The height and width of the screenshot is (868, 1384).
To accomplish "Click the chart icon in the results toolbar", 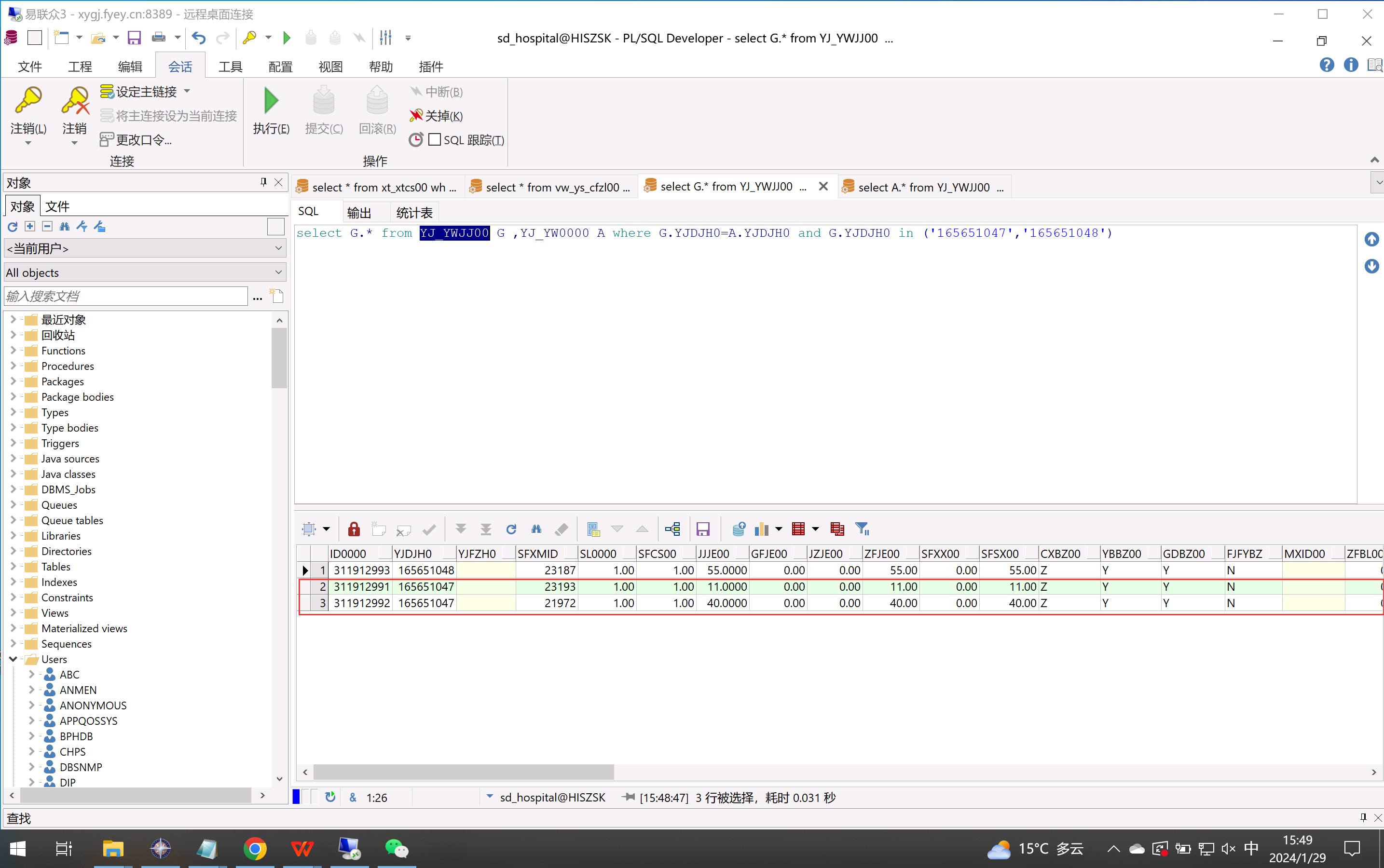I will pos(762,529).
